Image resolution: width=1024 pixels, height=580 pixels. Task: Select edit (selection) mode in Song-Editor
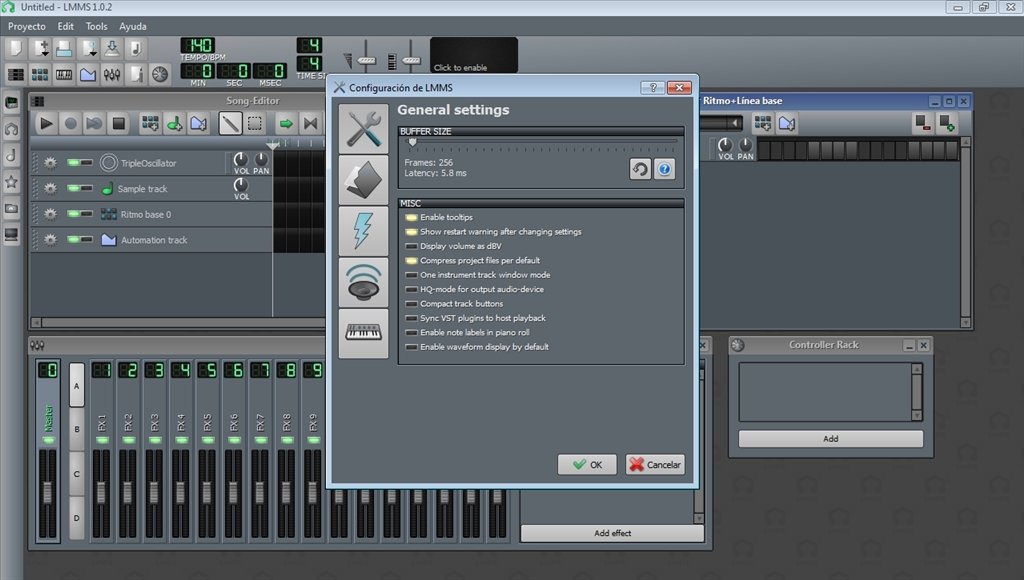pyautogui.click(x=255, y=123)
